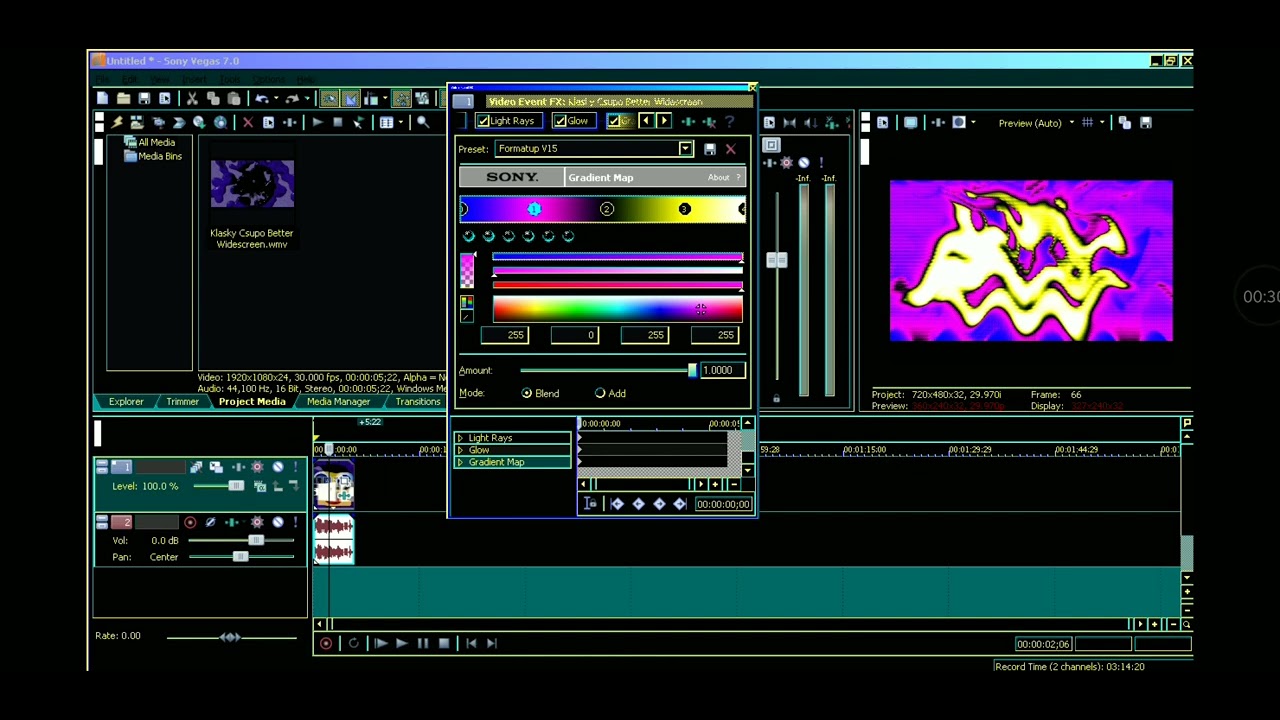
Task: Open the preview grid overlay dropdown
Action: [1102, 123]
